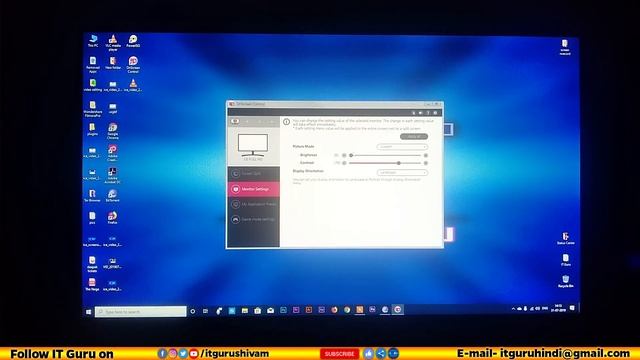Click the Game mode controller icon
This screenshot has height=360, width=640.
[236, 219]
